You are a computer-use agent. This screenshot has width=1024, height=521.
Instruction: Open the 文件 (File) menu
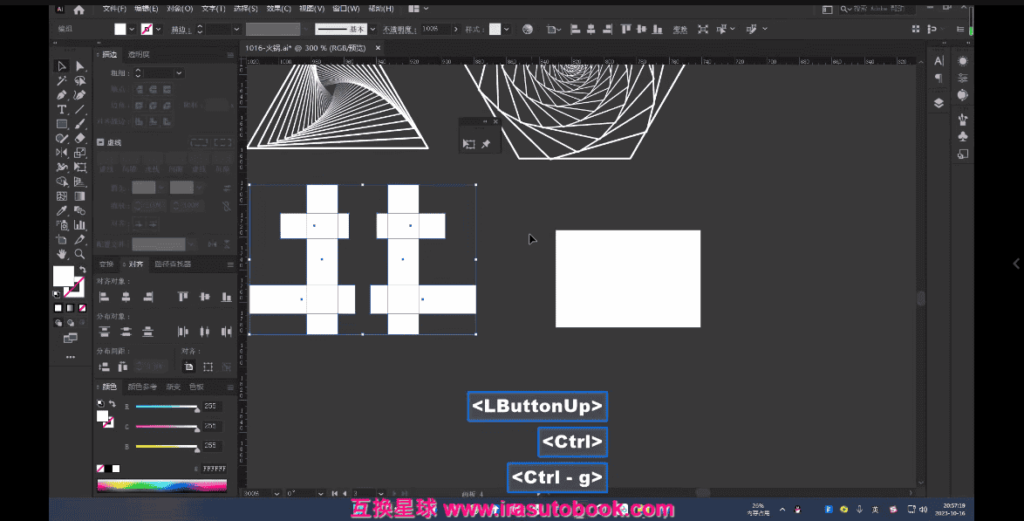[x=113, y=9]
